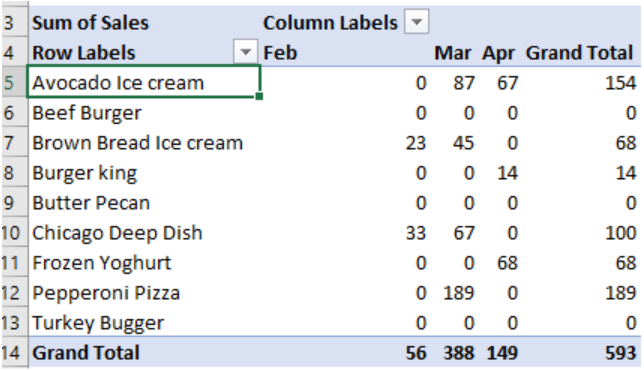The width and height of the screenshot is (644, 370).
Task: Select the Apr column header cell
Action: tap(498, 53)
